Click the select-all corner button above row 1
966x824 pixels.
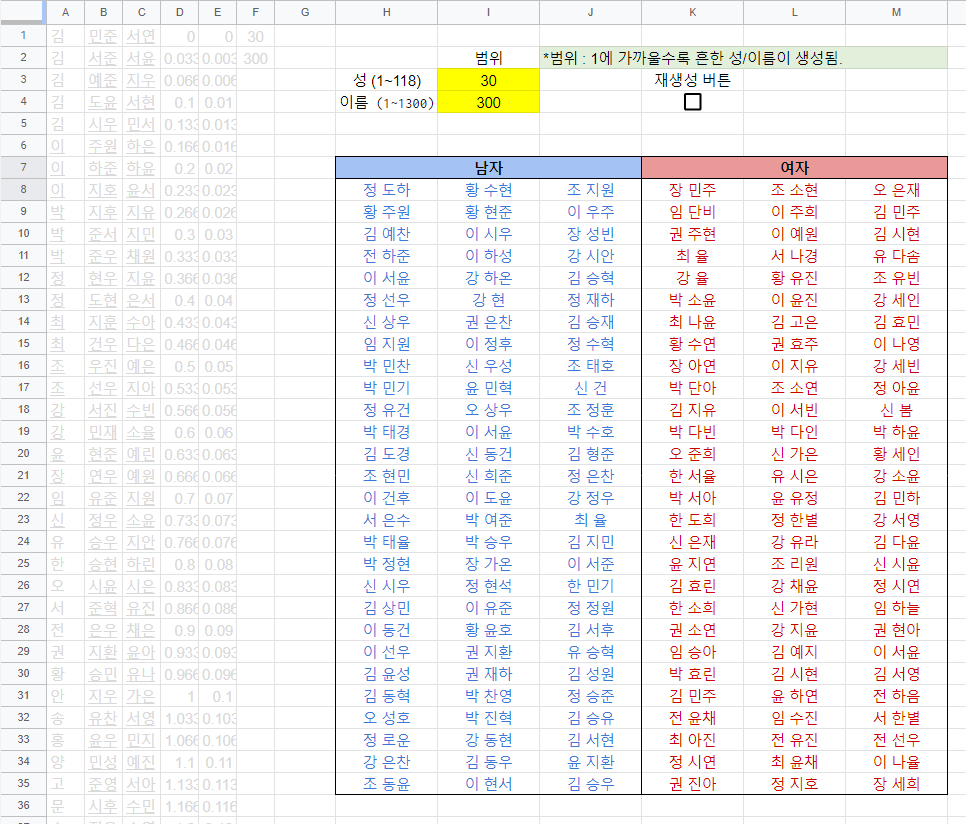[x=20, y=10]
